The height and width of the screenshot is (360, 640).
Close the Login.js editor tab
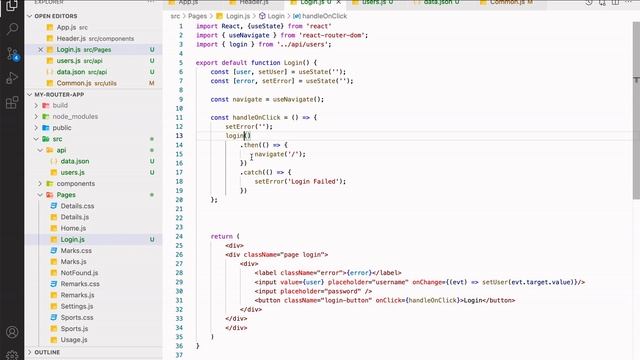coord(339,2)
